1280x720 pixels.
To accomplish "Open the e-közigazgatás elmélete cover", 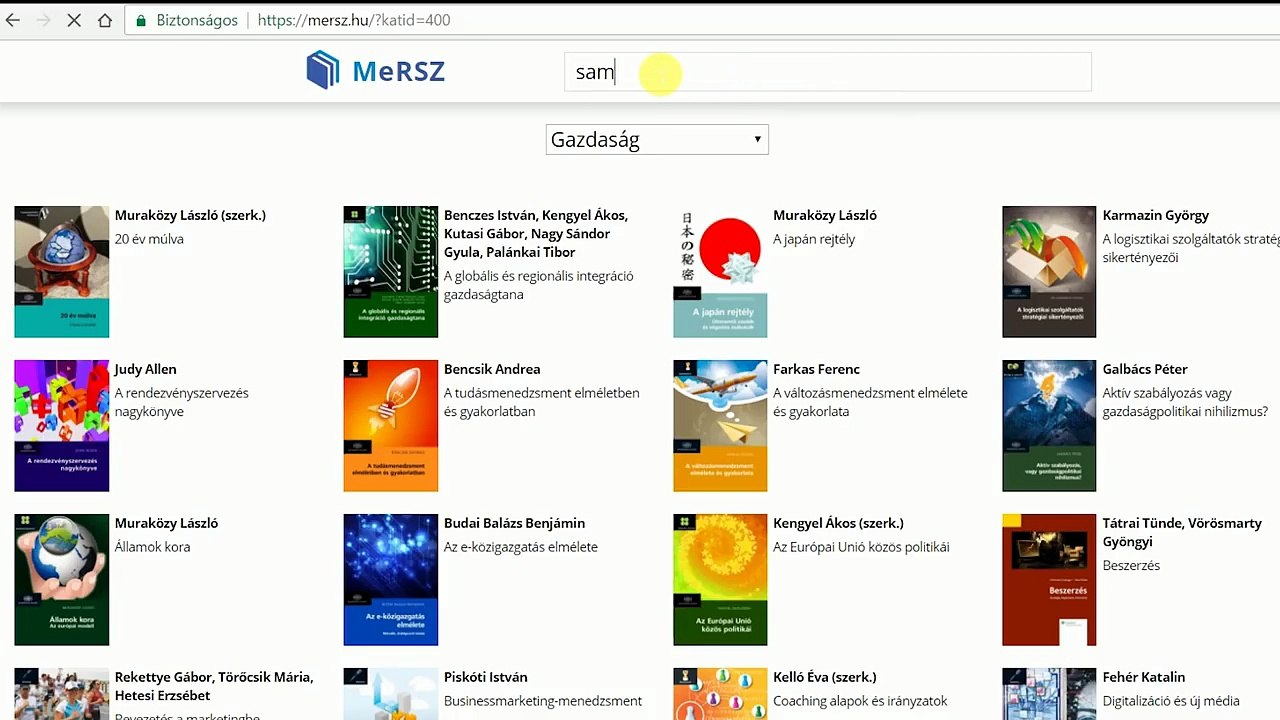I will point(390,580).
